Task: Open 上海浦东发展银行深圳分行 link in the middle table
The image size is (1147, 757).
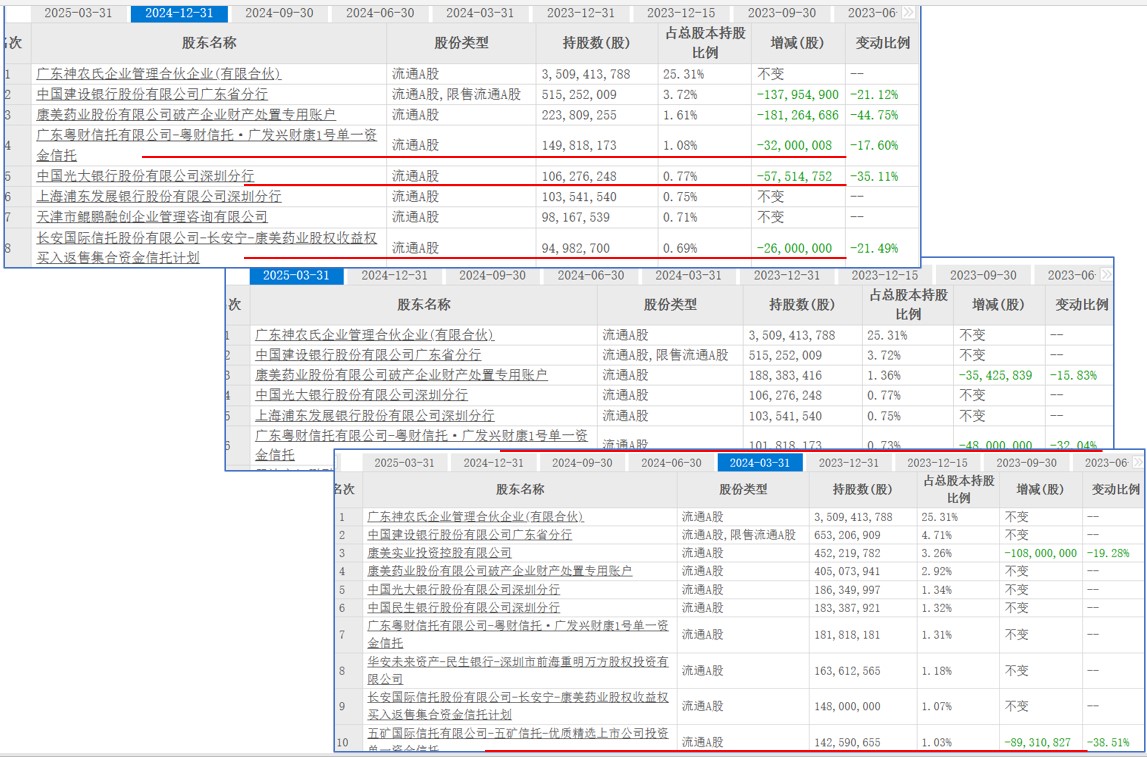Action: click(375, 416)
